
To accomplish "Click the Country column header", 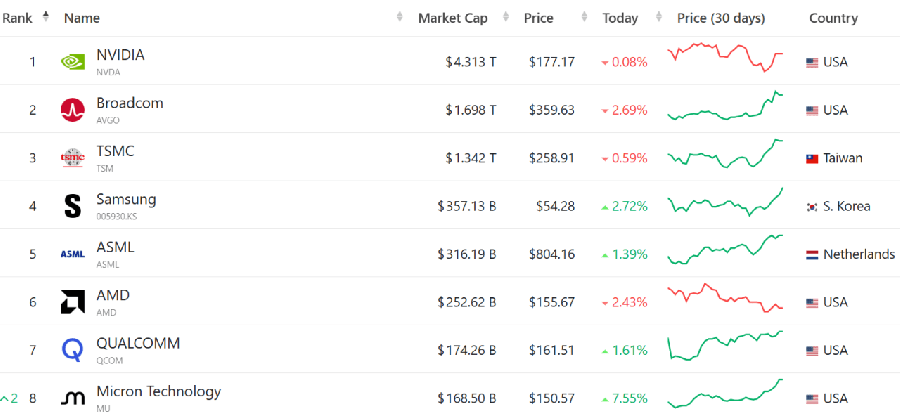I will (833, 18).
